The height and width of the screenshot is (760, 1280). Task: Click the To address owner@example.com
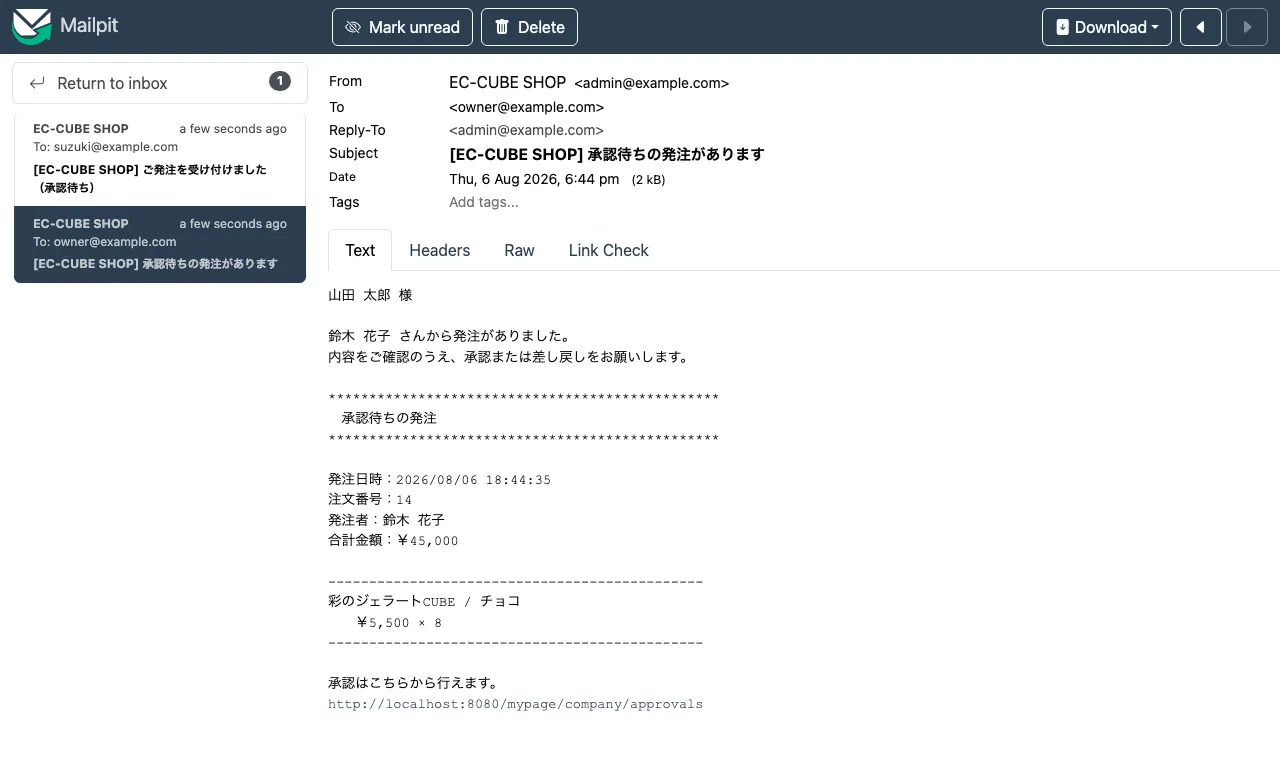(x=526, y=107)
